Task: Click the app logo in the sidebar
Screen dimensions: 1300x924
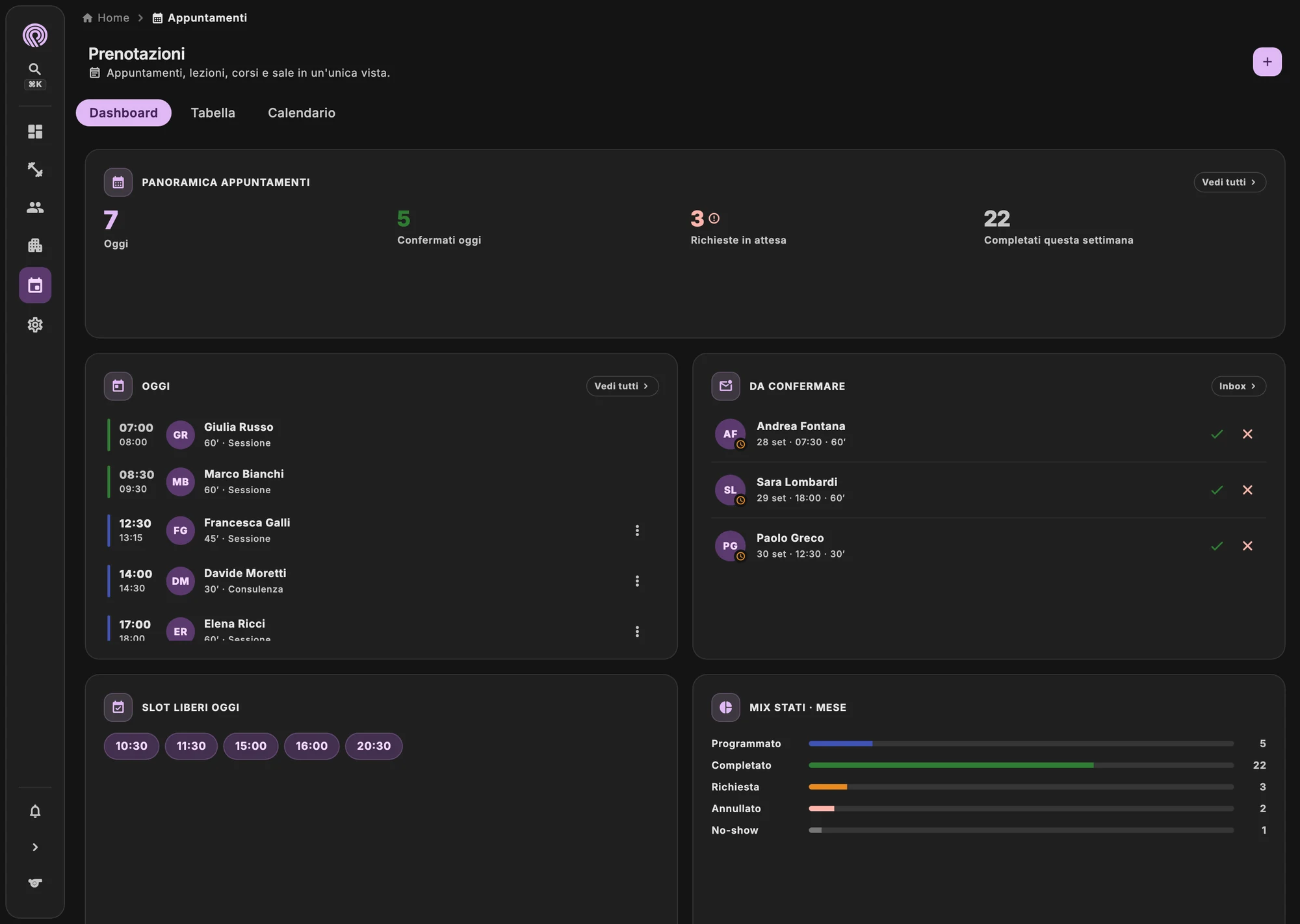Action: [x=35, y=35]
